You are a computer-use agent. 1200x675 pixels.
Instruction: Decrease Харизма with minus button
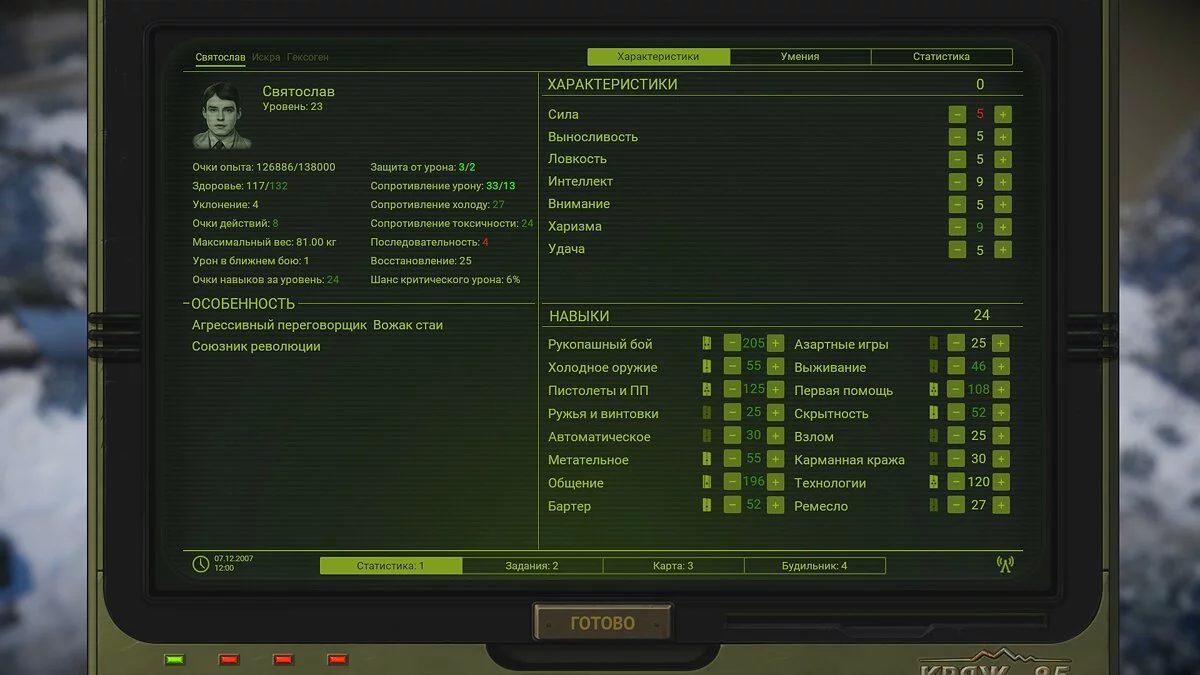957,227
